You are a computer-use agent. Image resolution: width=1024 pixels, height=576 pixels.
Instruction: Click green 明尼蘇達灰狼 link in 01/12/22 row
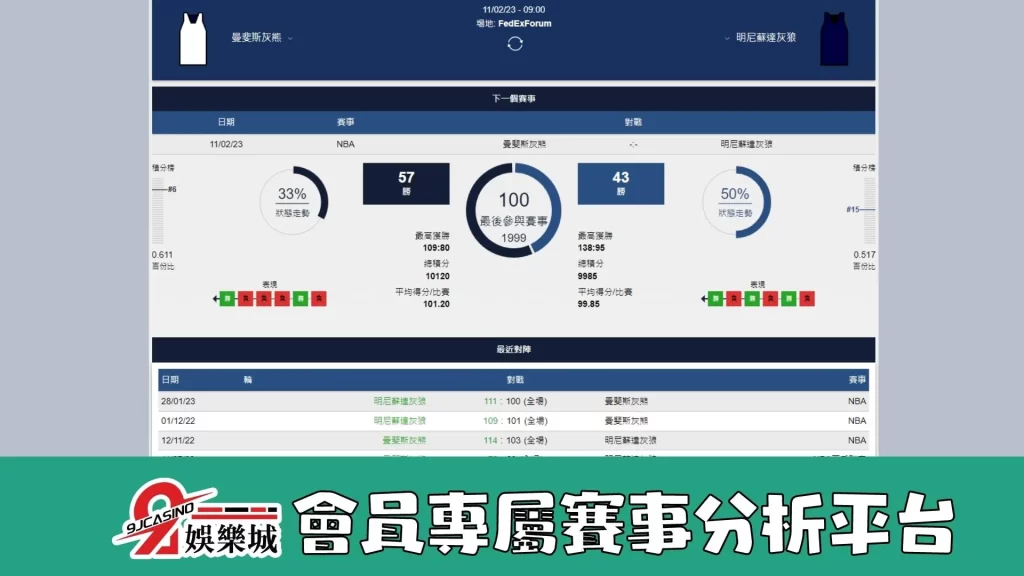400,421
